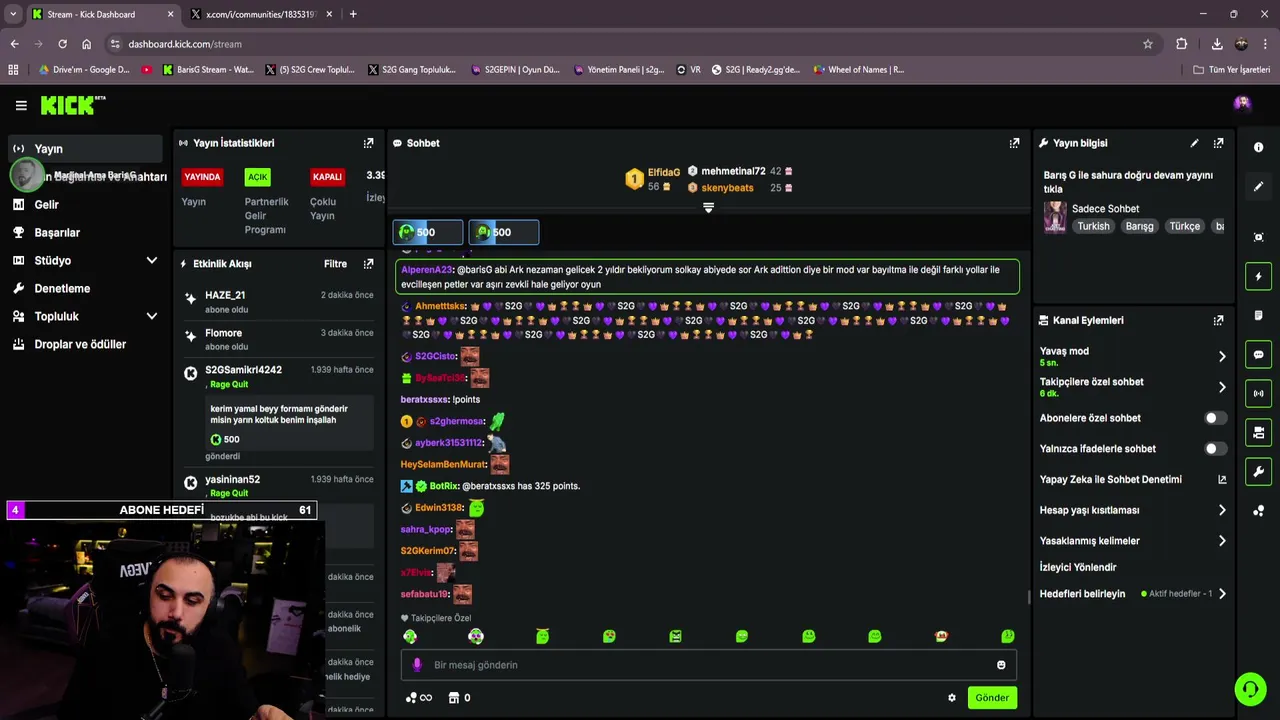Click the Turkish tag in stream info
Screen dimensions: 1280x720
[1093, 226]
